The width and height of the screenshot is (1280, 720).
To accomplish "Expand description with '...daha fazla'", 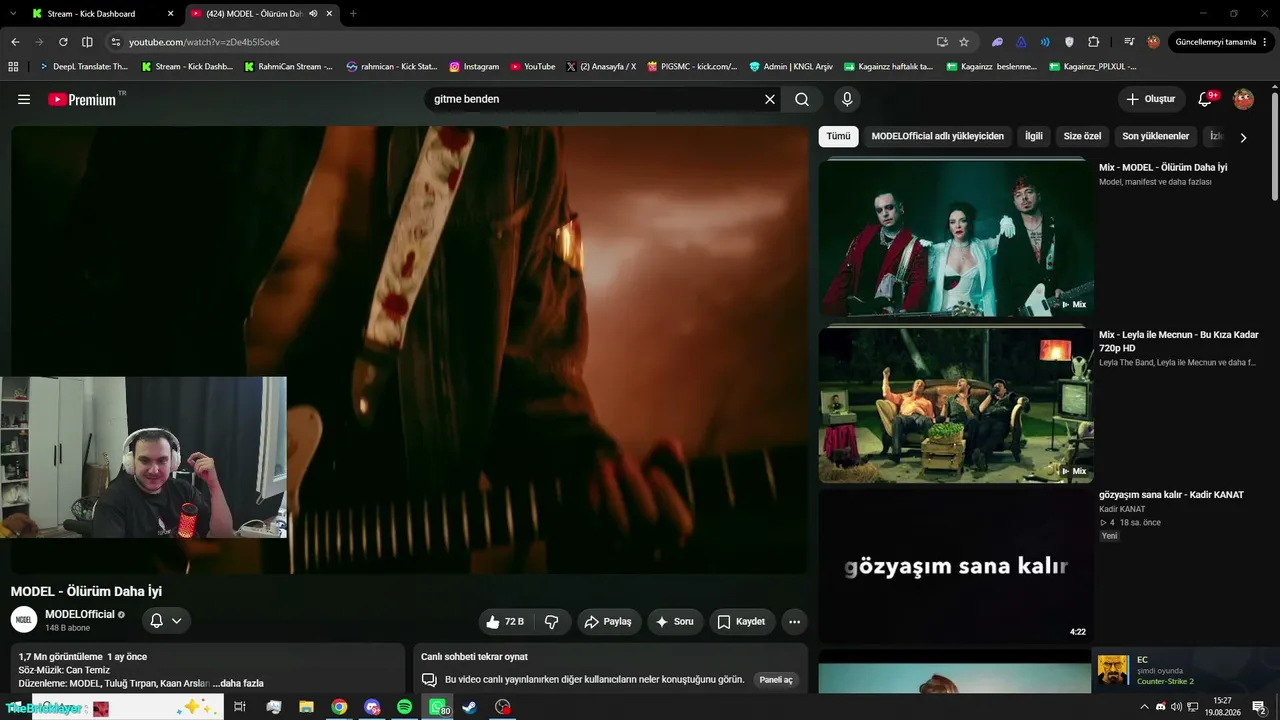I will click(x=239, y=683).
